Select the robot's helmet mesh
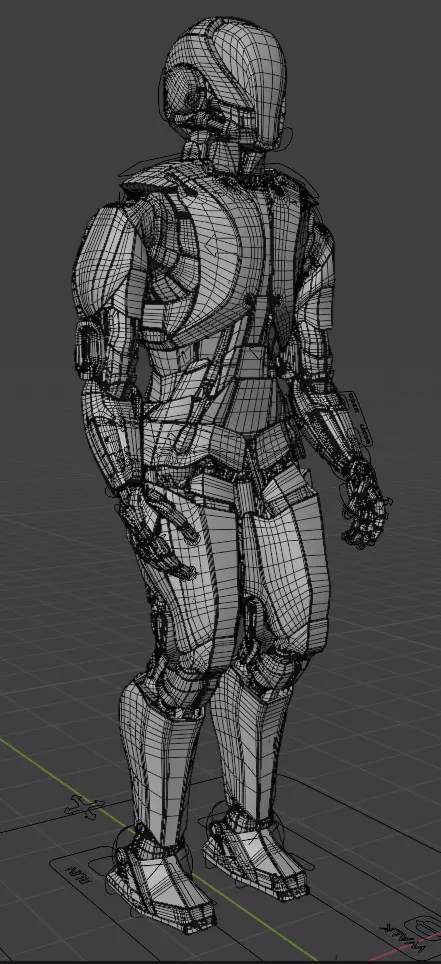 point(224,81)
